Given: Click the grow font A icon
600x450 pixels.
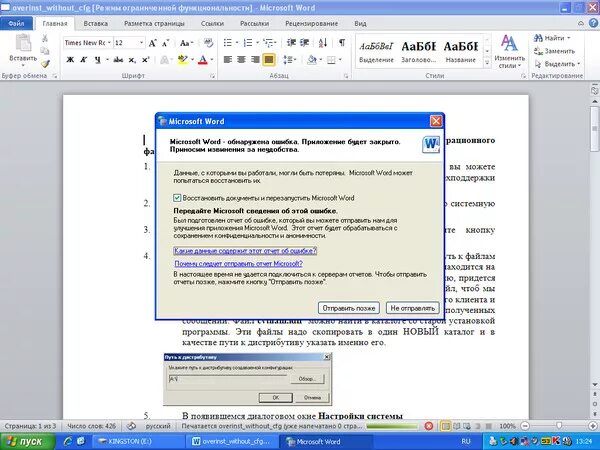Looking at the screenshot, I should pyautogui.click(x=152, y=43).
